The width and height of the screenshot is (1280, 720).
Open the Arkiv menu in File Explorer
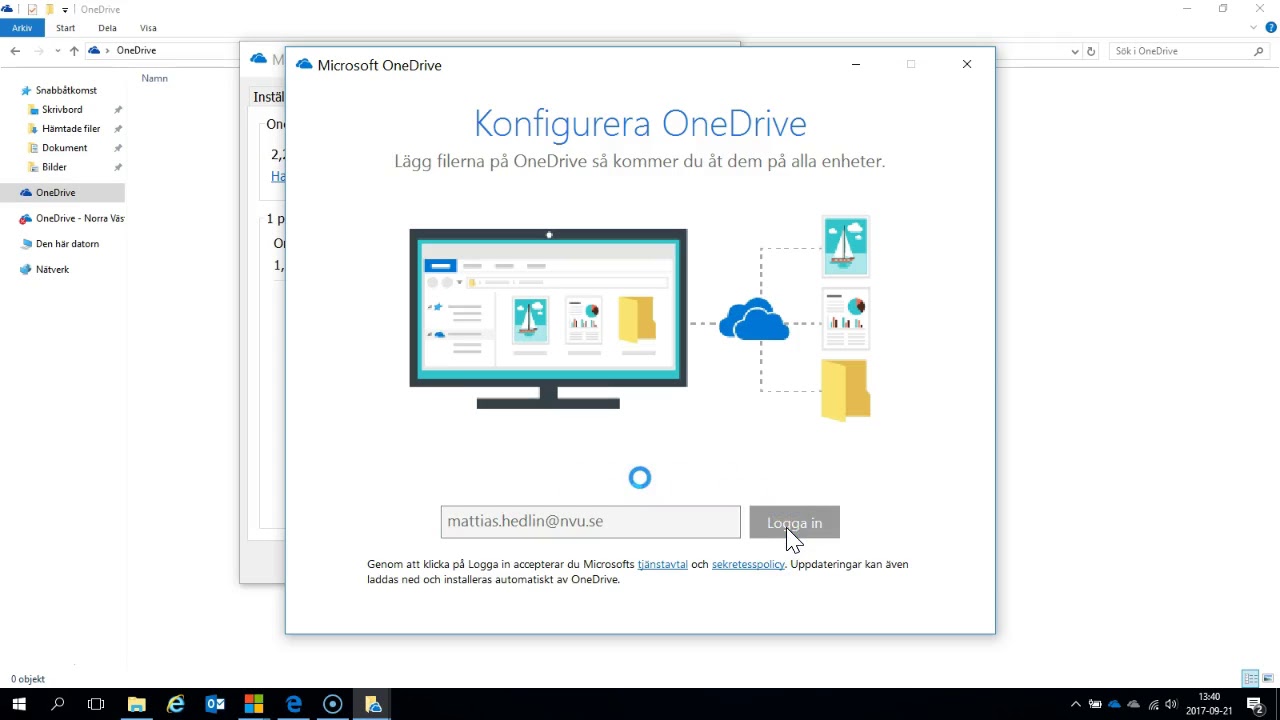click(x=22, y=28)
